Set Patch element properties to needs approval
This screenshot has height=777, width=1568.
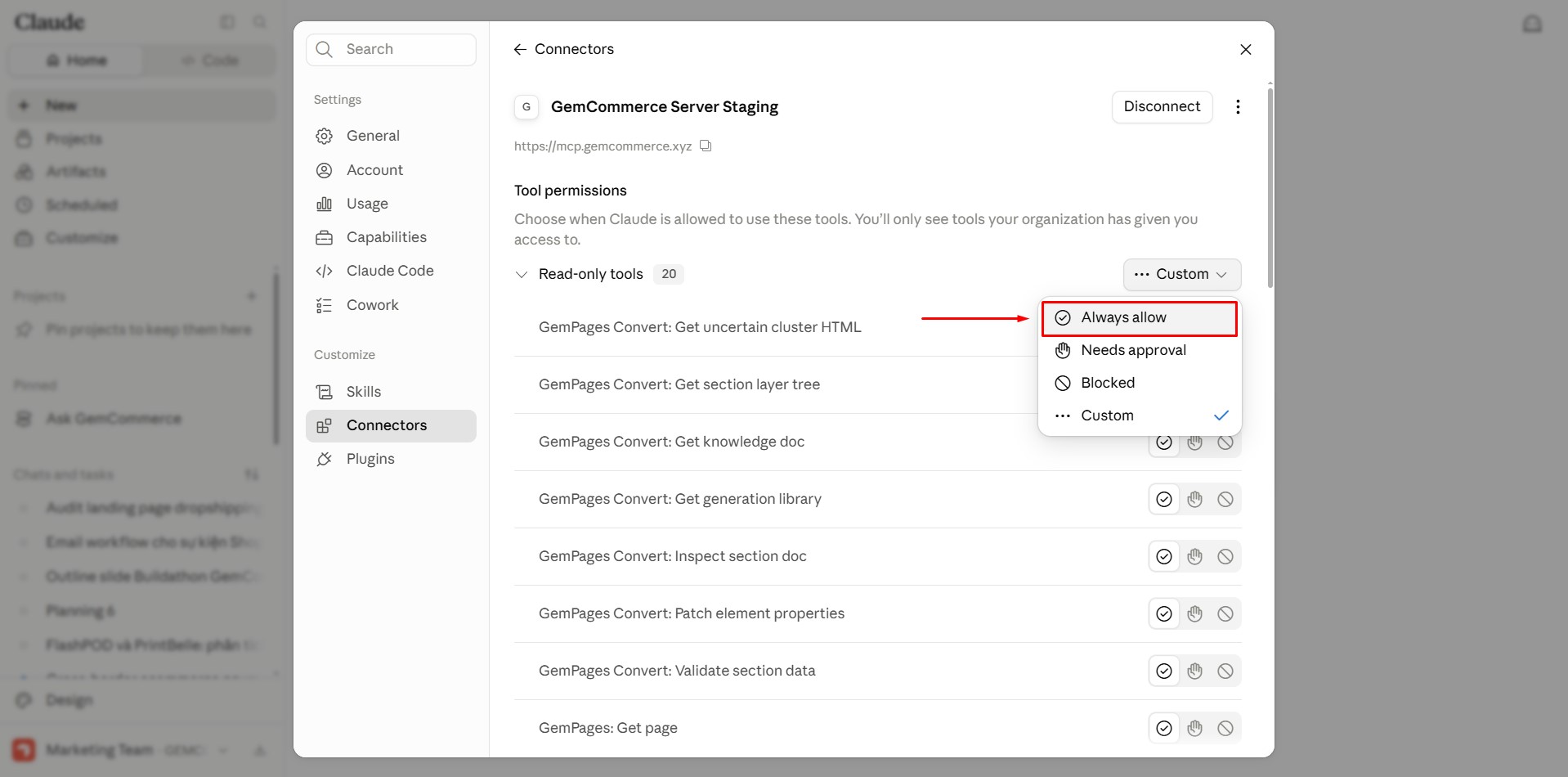pyautogui.click(x=1195, y=614)
